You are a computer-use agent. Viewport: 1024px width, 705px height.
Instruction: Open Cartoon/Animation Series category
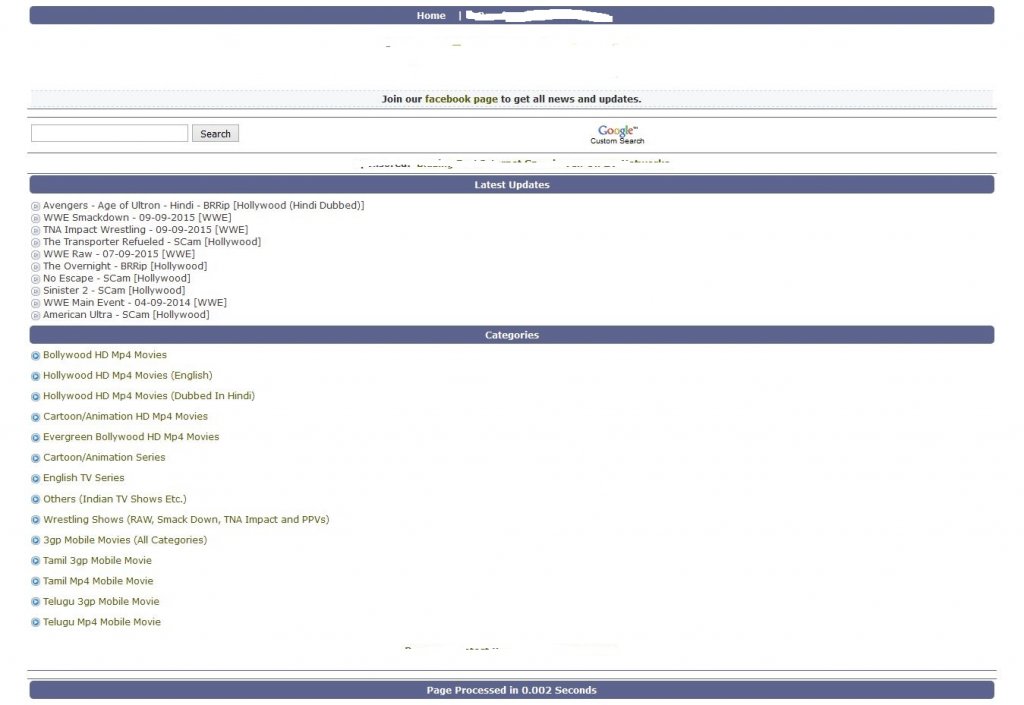pos(104,458)
